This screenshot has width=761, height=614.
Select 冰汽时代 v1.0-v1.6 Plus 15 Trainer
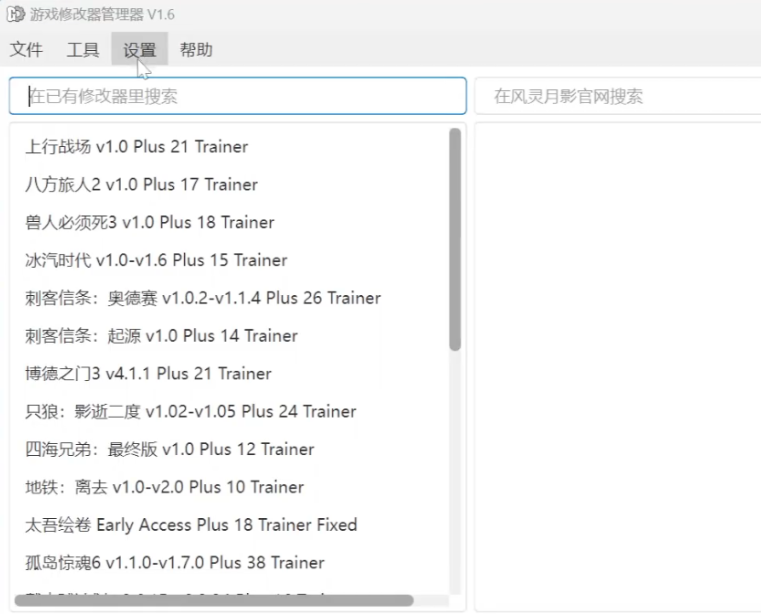(x=156, y=260)
